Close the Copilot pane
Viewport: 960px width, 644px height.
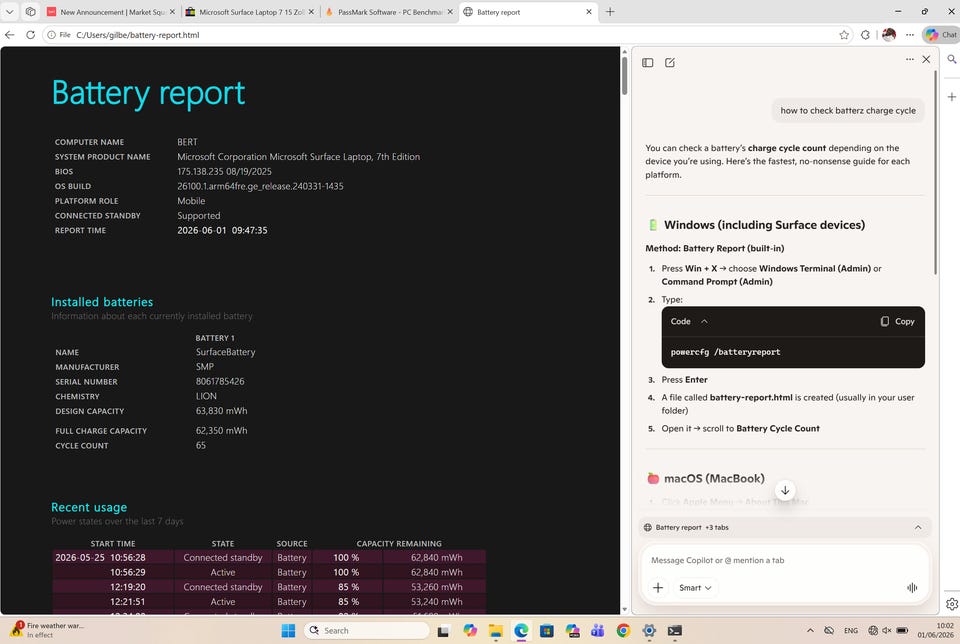[926, 59]
